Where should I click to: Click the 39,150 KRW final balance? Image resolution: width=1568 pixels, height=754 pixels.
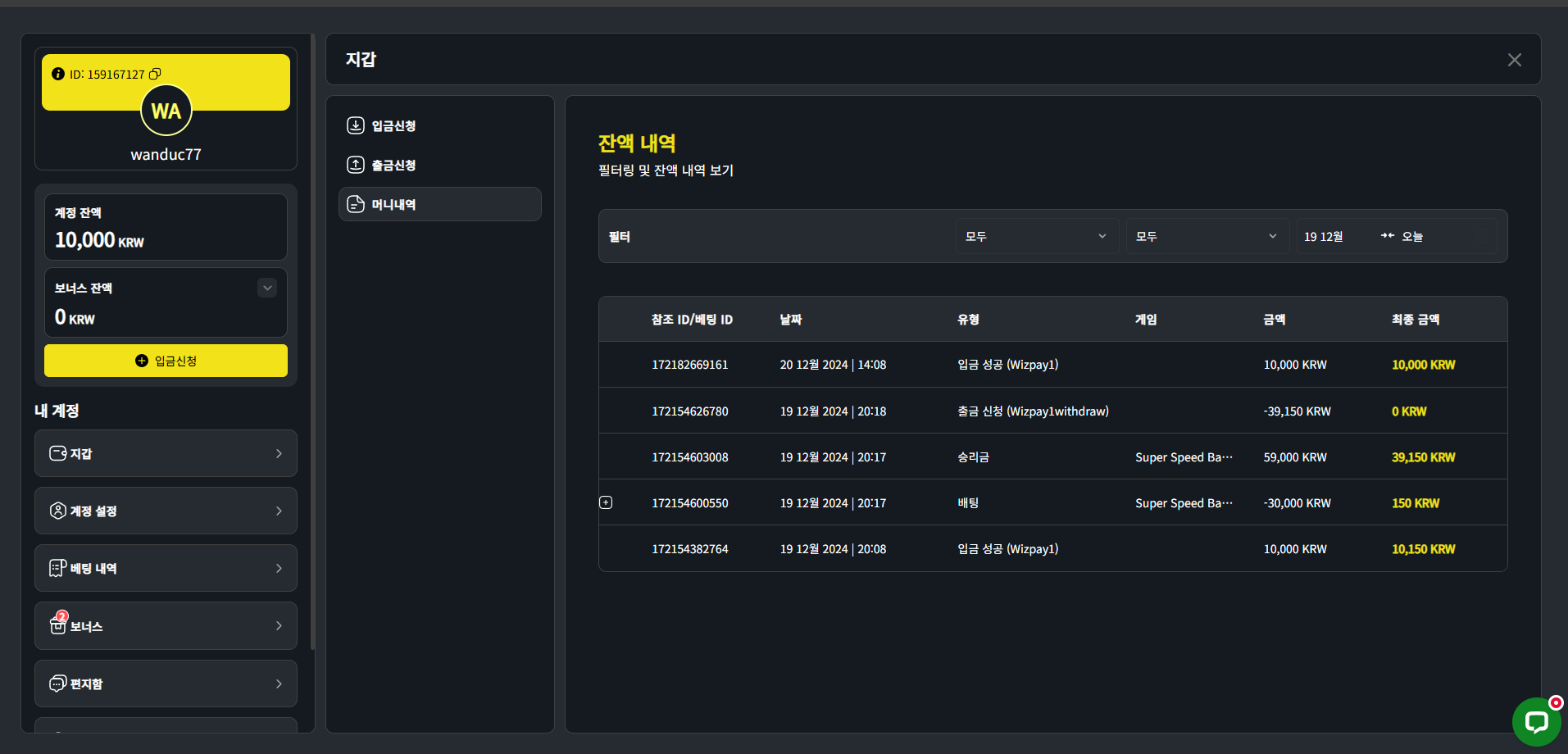click(1424, 457)
